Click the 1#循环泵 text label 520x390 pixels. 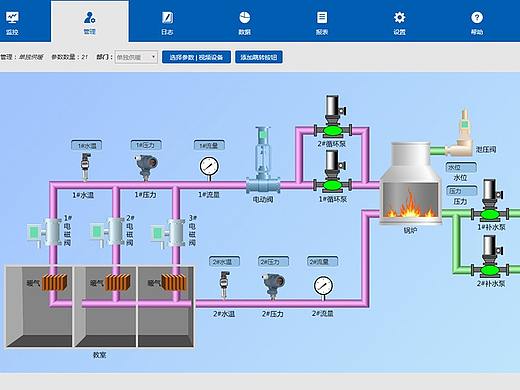(x=333, y=199)
